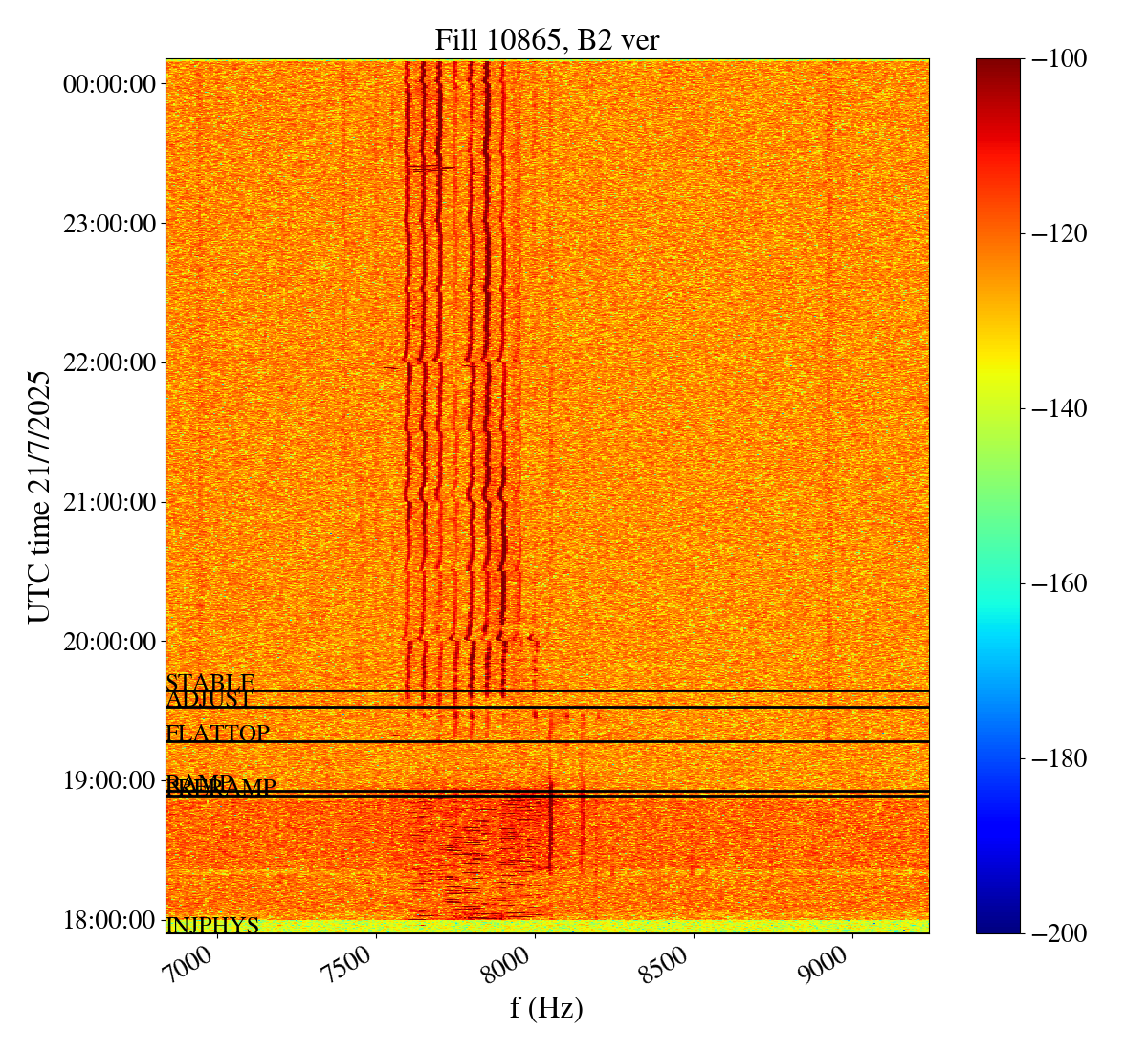Click the ADJUST phase label
The width and height of the screenshot is (1148, 1052).
pyautogui.click(x=209, y=699)
